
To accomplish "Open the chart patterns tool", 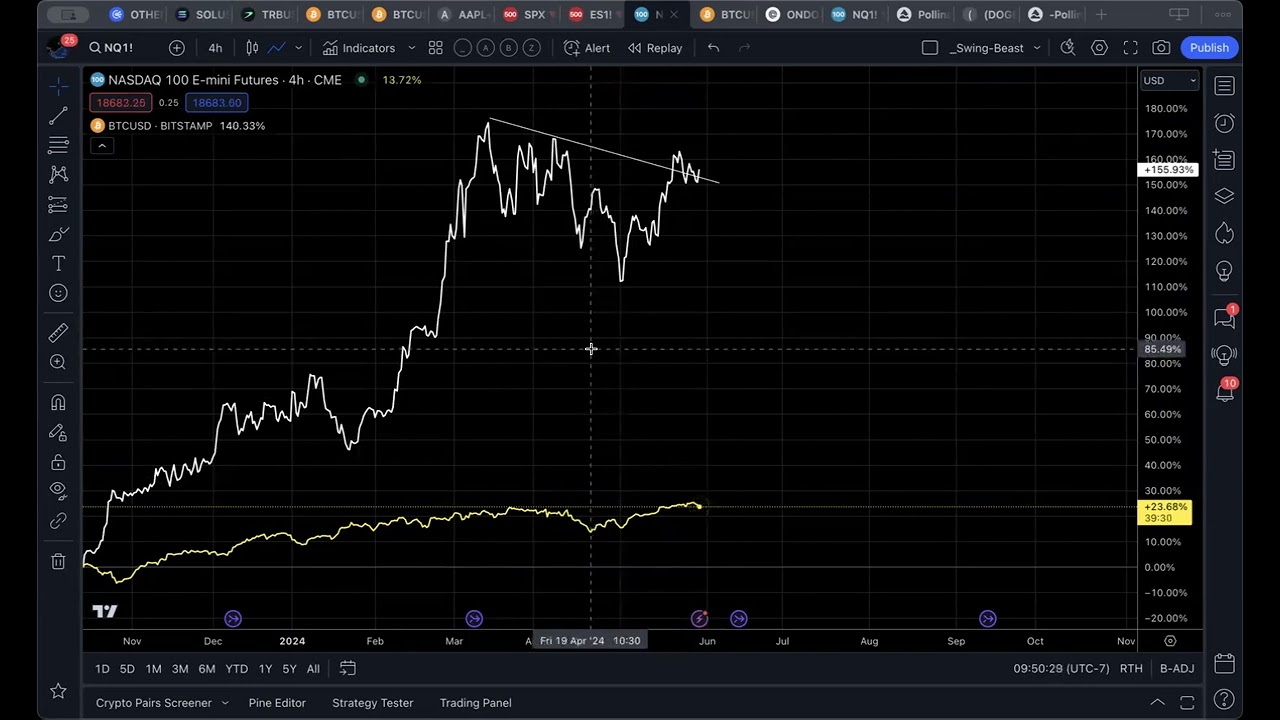I will [x=58, y=175].
